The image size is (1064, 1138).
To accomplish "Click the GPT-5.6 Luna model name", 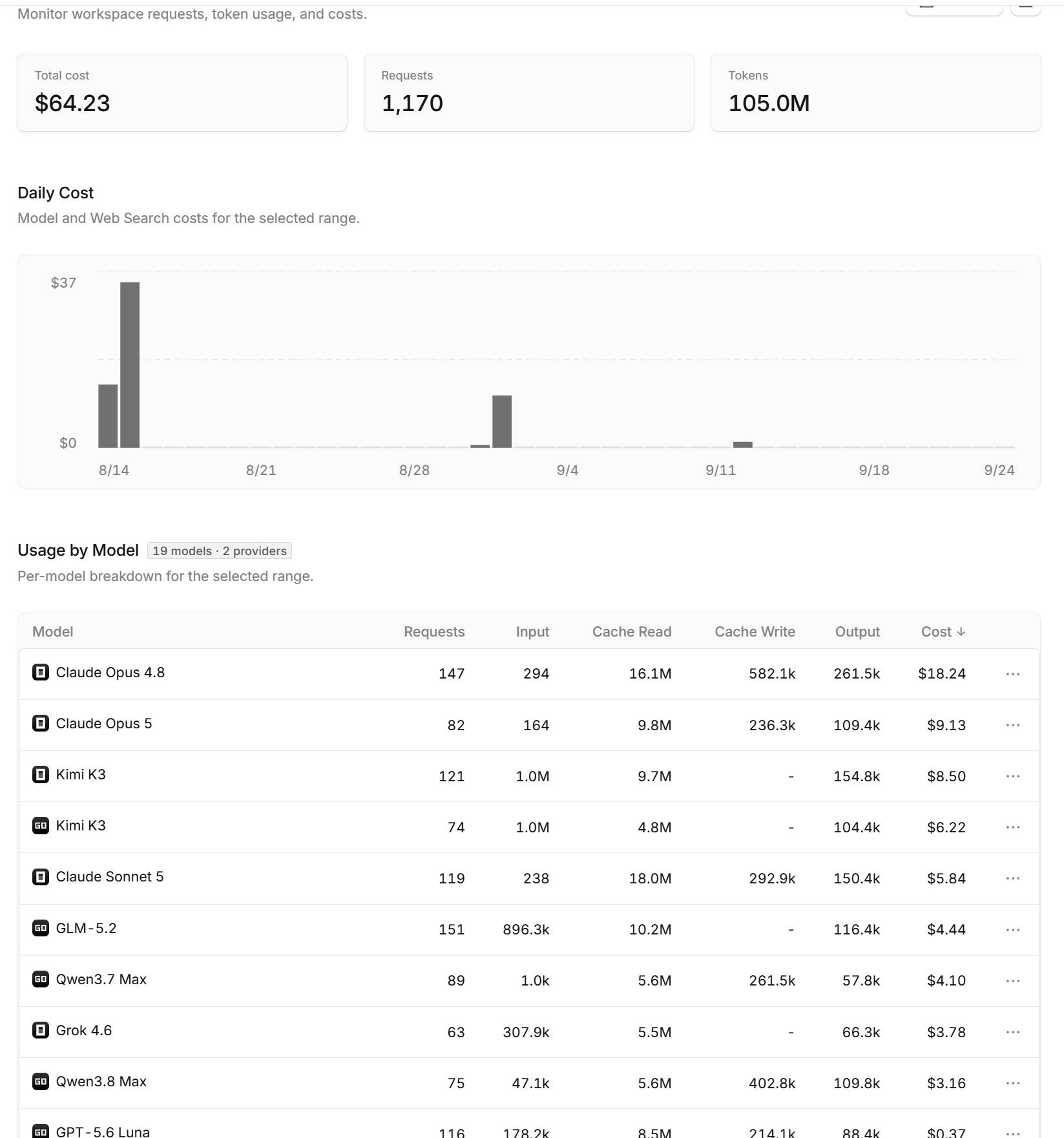I will click(103, 1131).
